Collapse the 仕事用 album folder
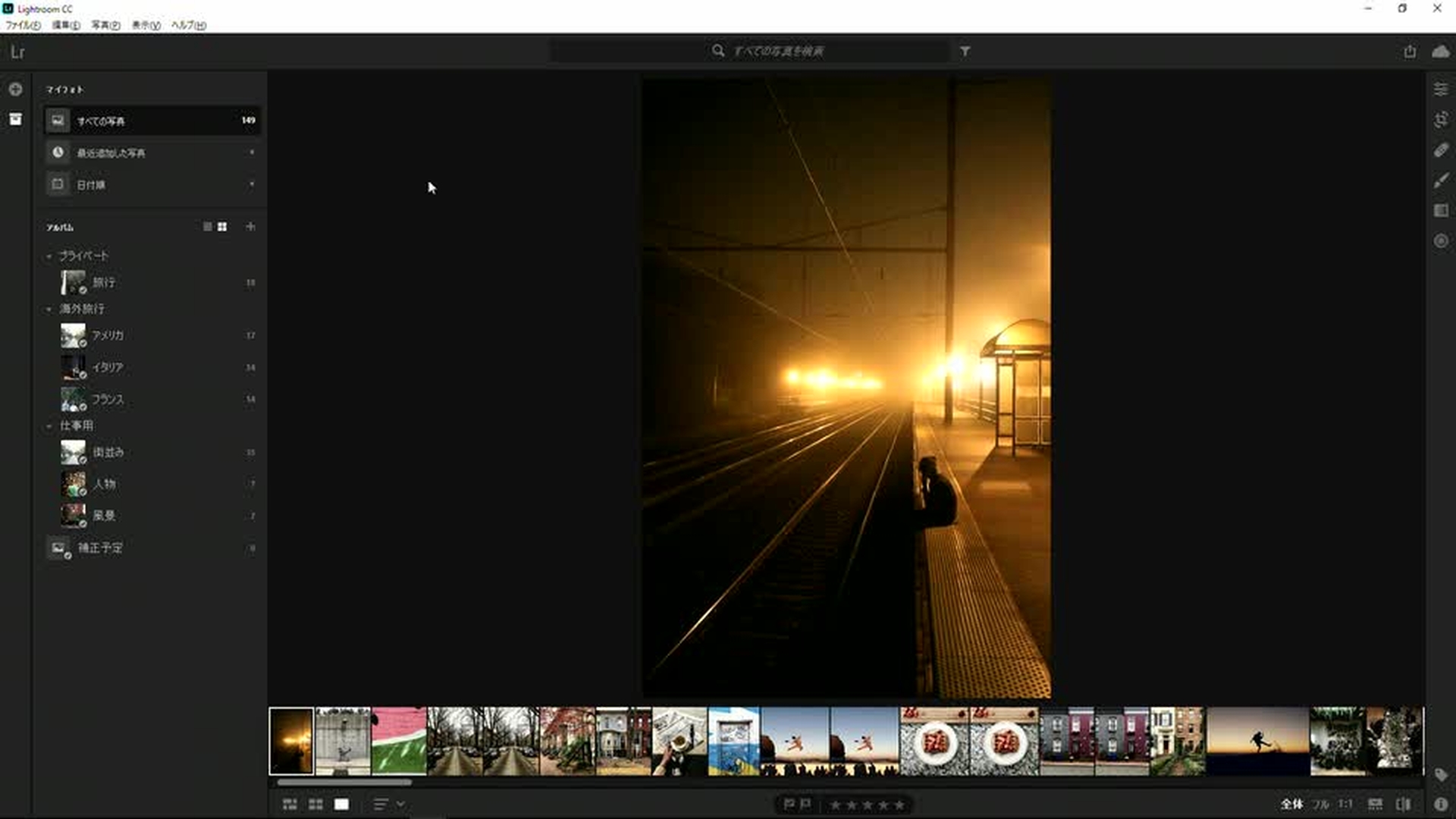This screenshot has width=1456, height=819. pos(49,426)
